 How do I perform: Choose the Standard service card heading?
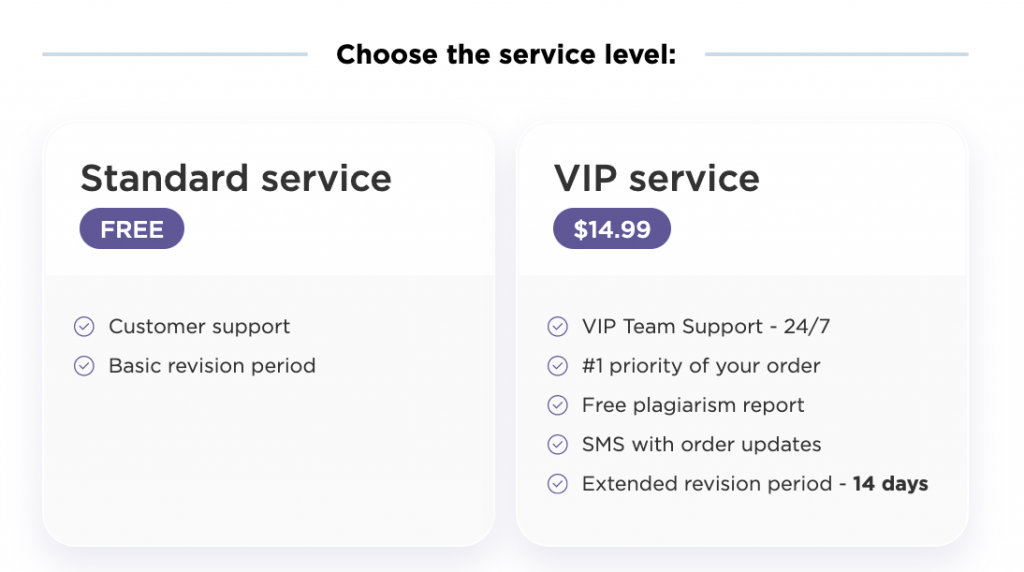(236, 178)
